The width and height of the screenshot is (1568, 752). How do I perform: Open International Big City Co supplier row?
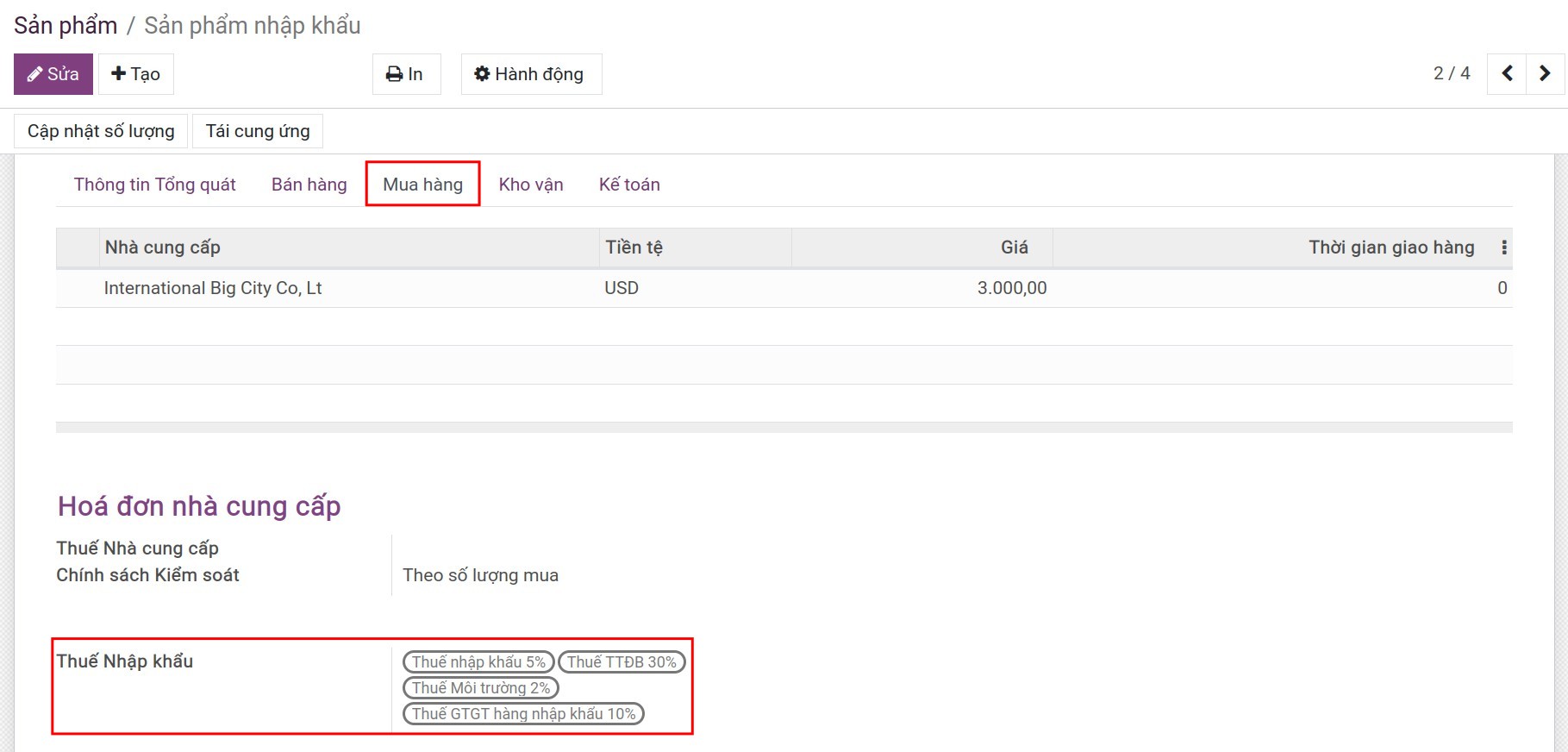tap(213, 288)
